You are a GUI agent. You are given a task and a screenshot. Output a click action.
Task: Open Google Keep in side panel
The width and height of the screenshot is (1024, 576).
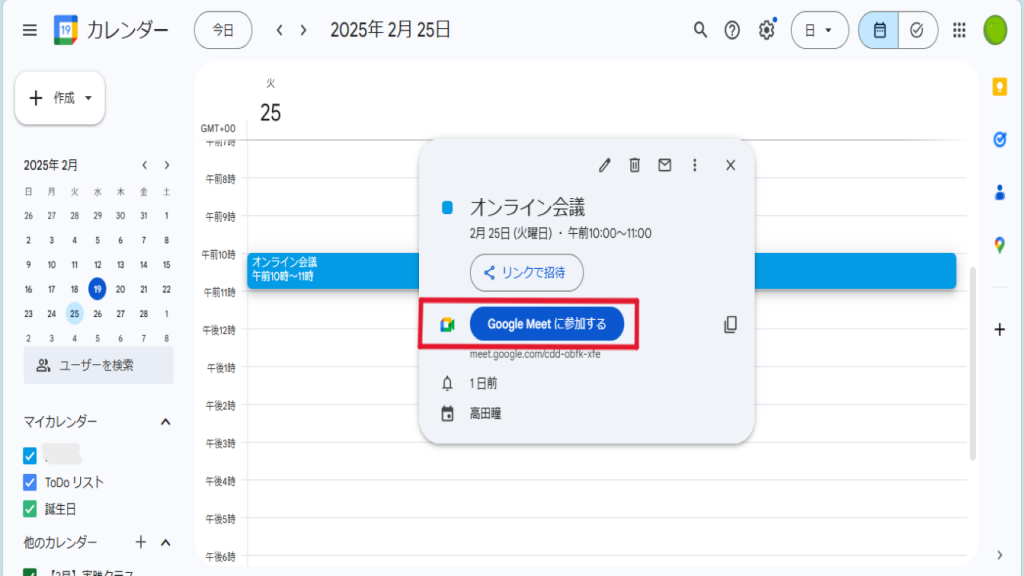pos(999,86)
